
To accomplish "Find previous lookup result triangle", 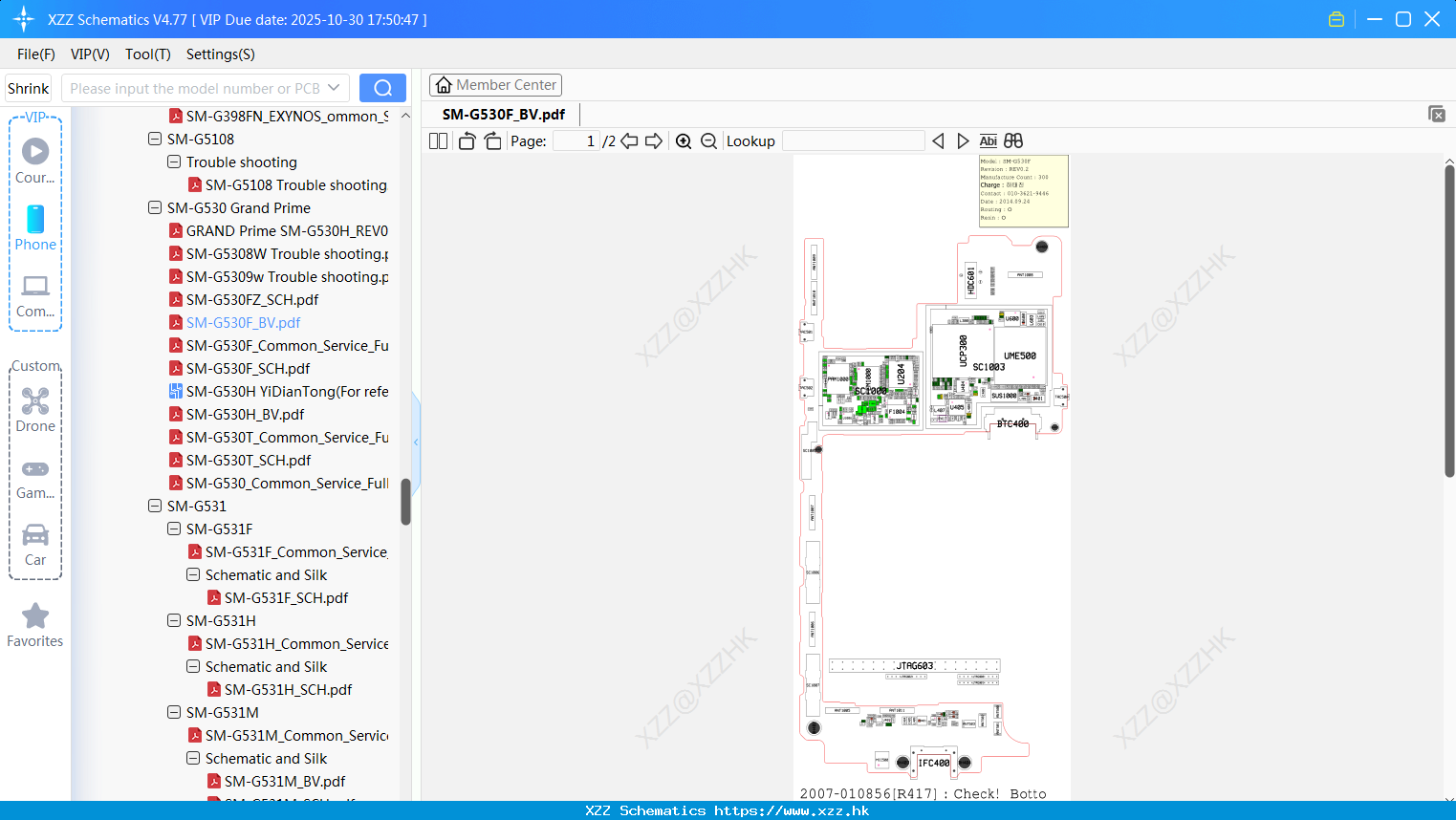I will (x=938, y=140).
